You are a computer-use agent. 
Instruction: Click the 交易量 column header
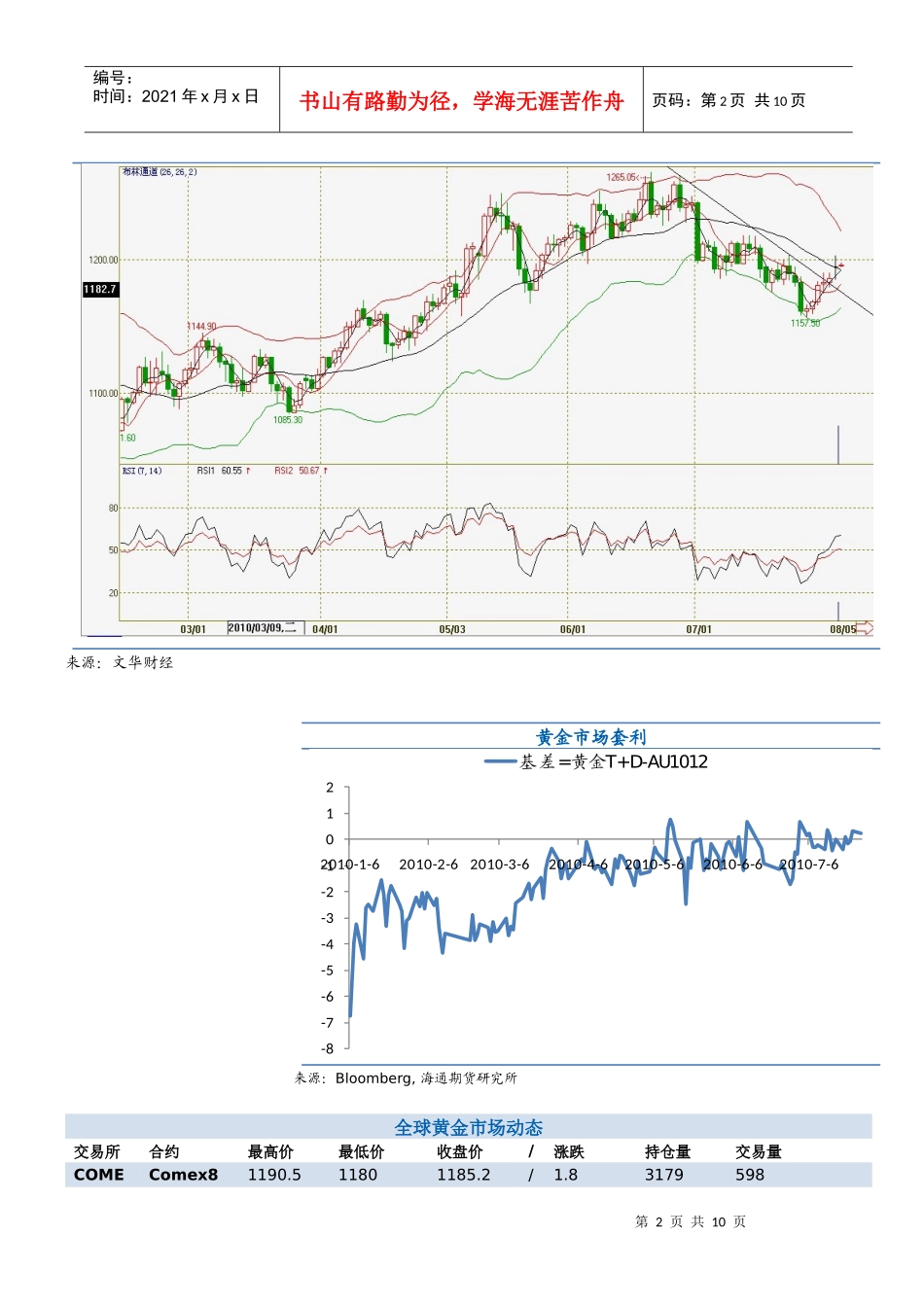click(758, 1151)
